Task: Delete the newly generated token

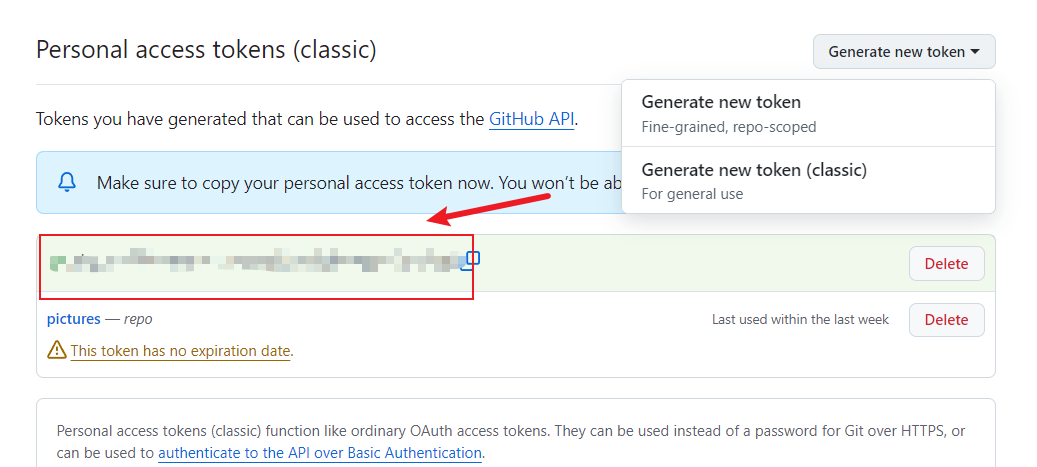Action: pyautogui.click(x=946, y=264)
